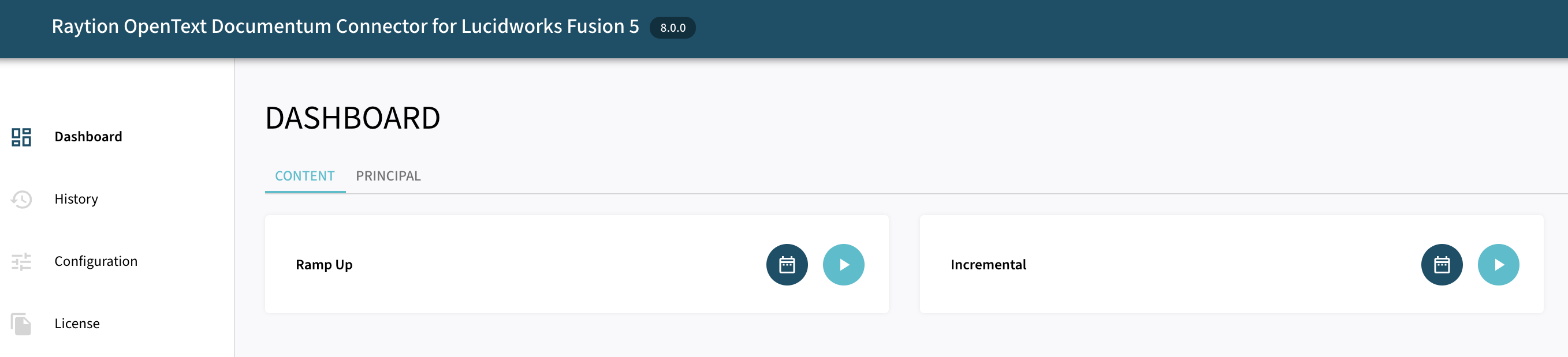Switch to the PRINCIPAL tab
The width and height of the screenshot is (1568, 357).
click(x=389, y=176)
